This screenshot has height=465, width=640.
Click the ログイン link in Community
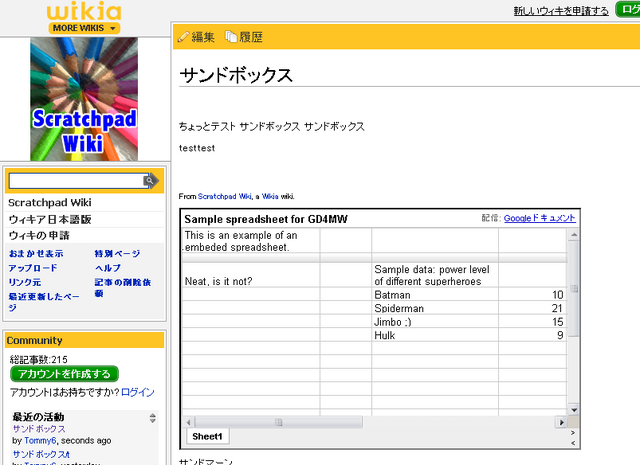pyautogui.click(x=138, y=392)
